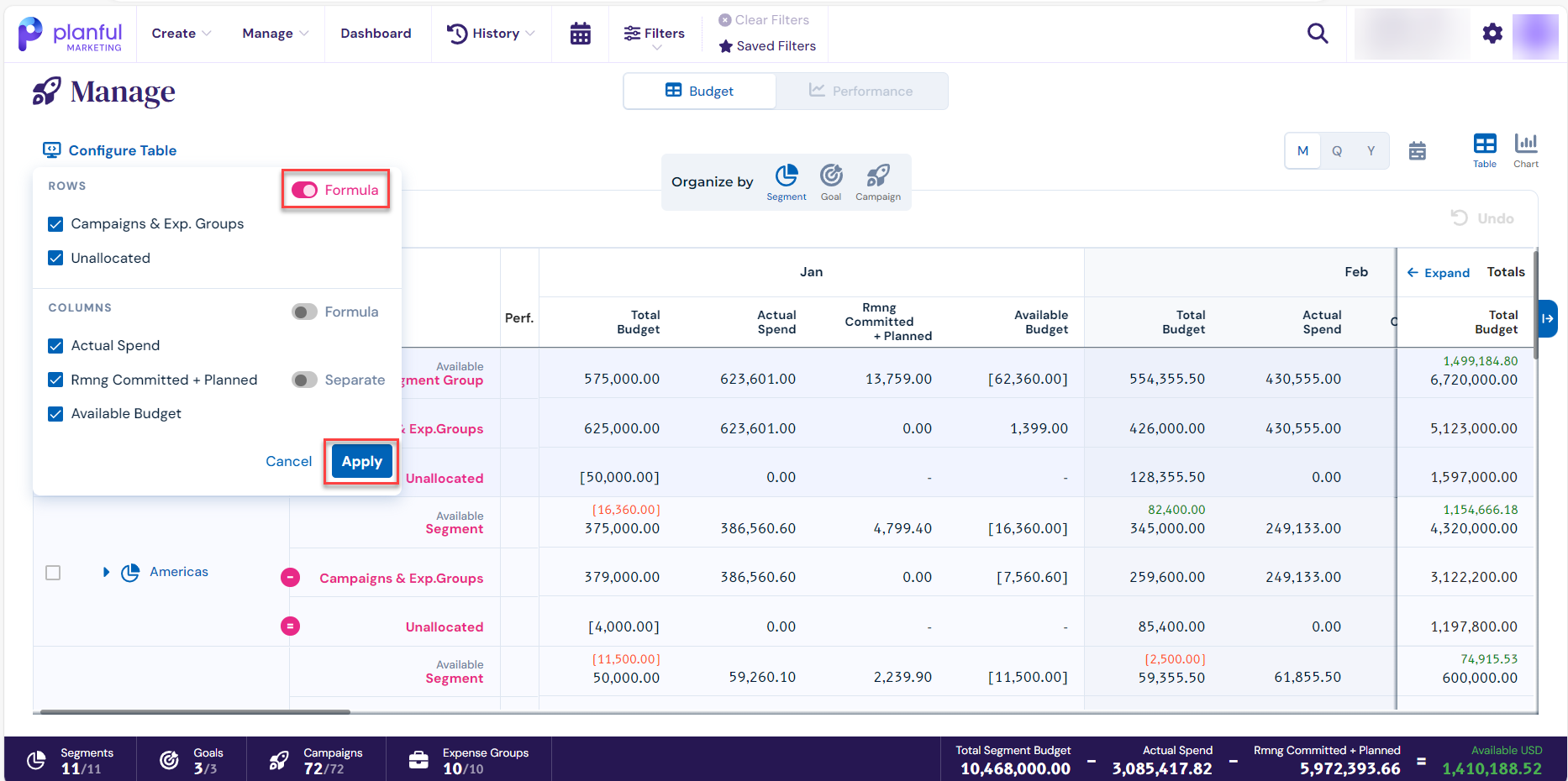
Task: Uncheck Campaigns & Exp. Groups checkbox
Action: tap(55, 224)
